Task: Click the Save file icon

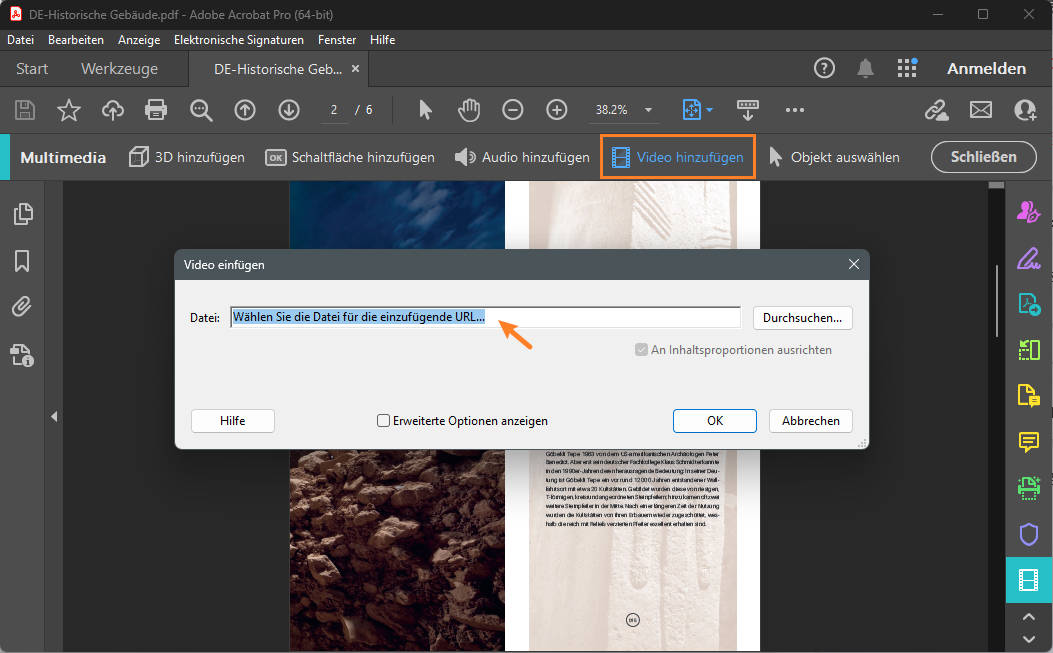Action: [x=25, y=110]
